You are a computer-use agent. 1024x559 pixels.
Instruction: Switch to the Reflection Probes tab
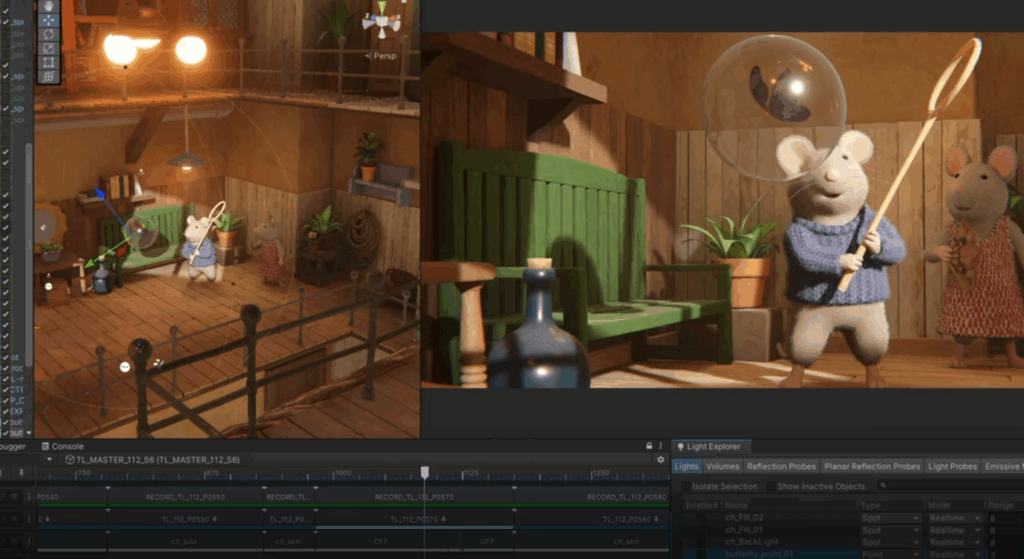pyautogui.click(x=781, y=466)
